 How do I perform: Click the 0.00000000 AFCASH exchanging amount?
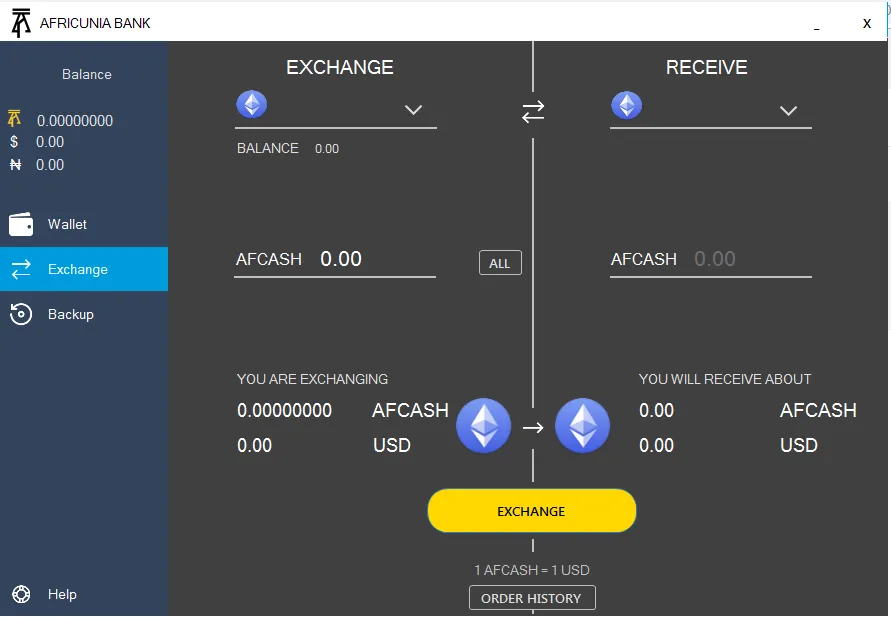(285, 410)
